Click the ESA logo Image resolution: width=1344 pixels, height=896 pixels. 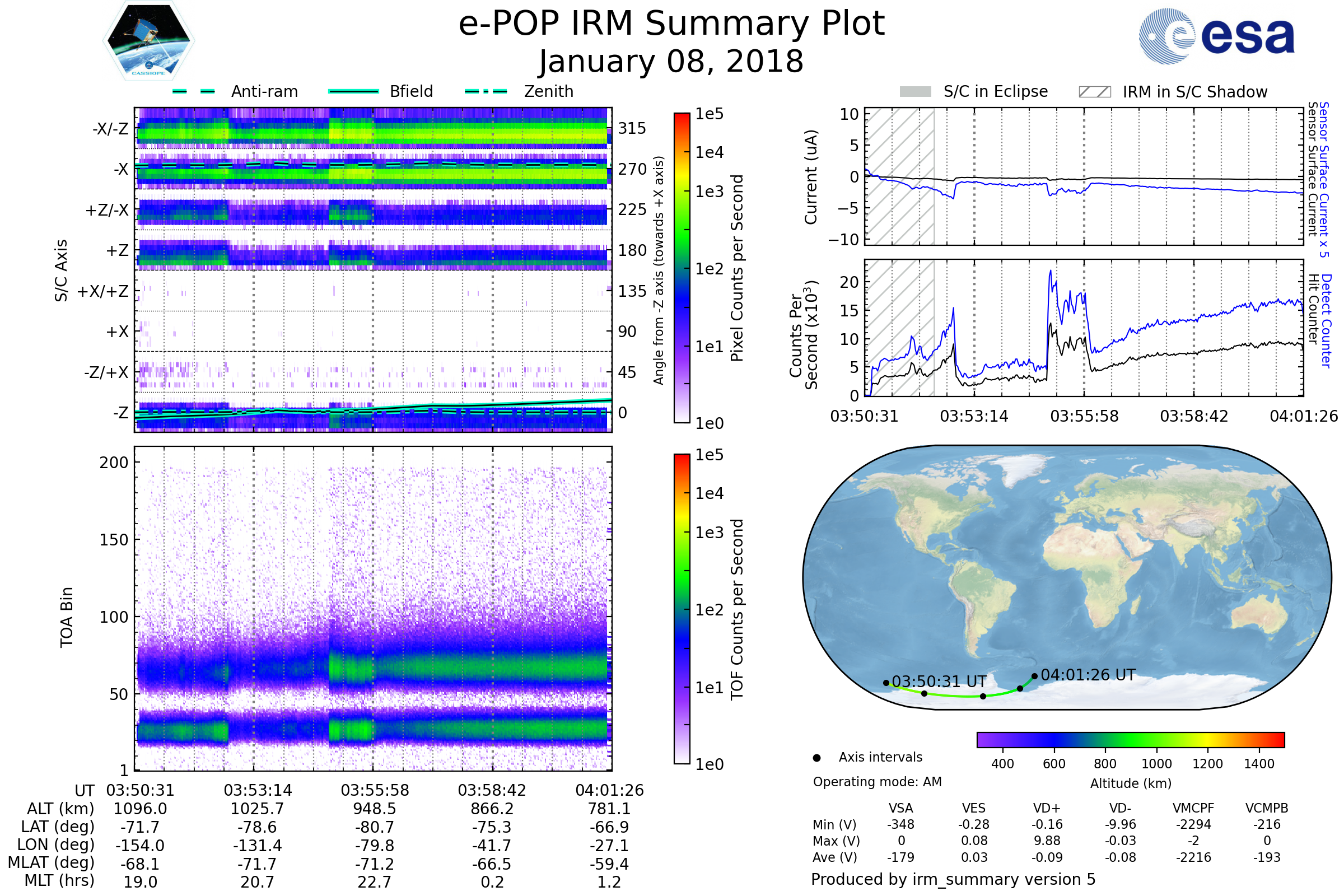1216,36
